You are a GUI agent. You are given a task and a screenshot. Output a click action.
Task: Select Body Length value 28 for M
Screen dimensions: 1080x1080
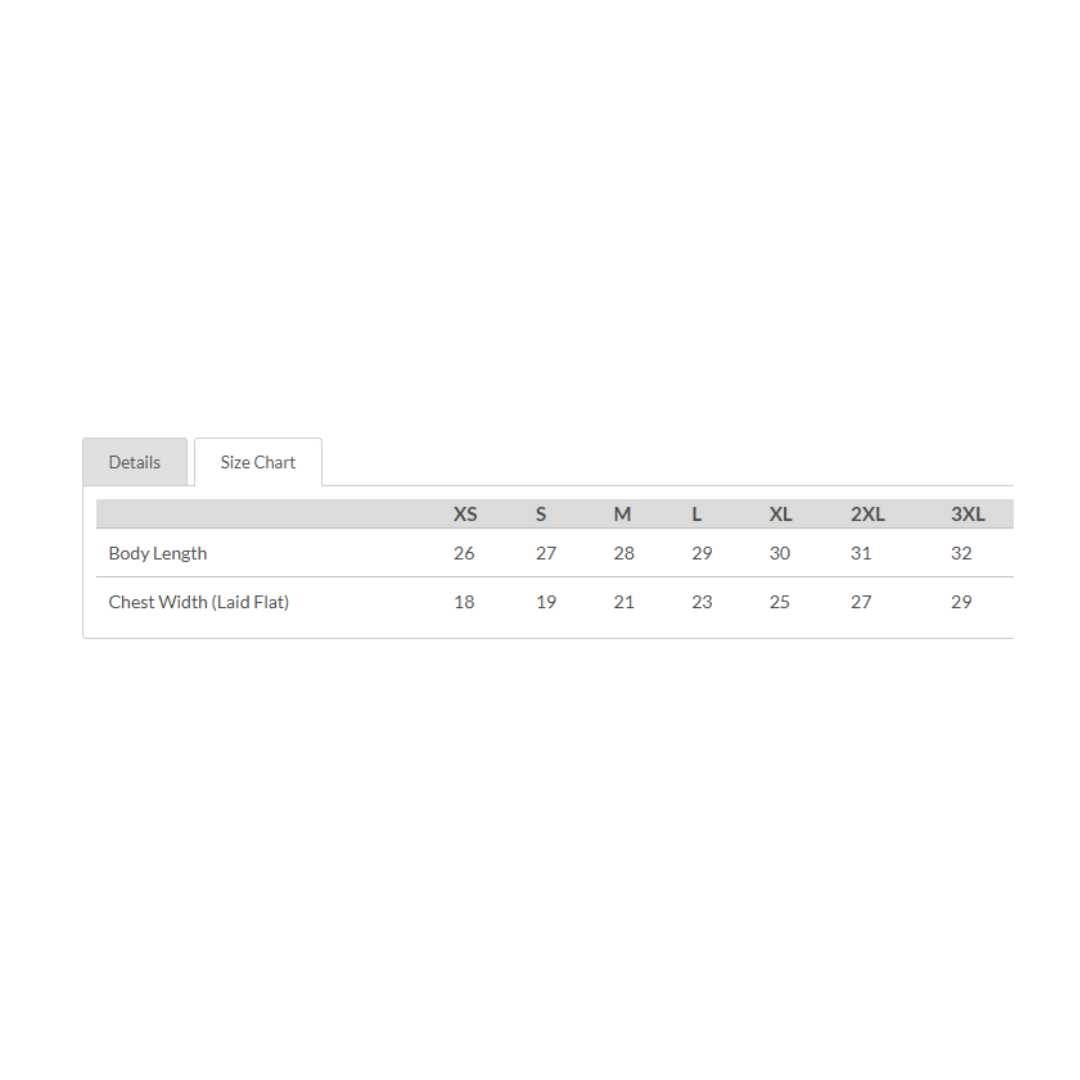[624, 553]
